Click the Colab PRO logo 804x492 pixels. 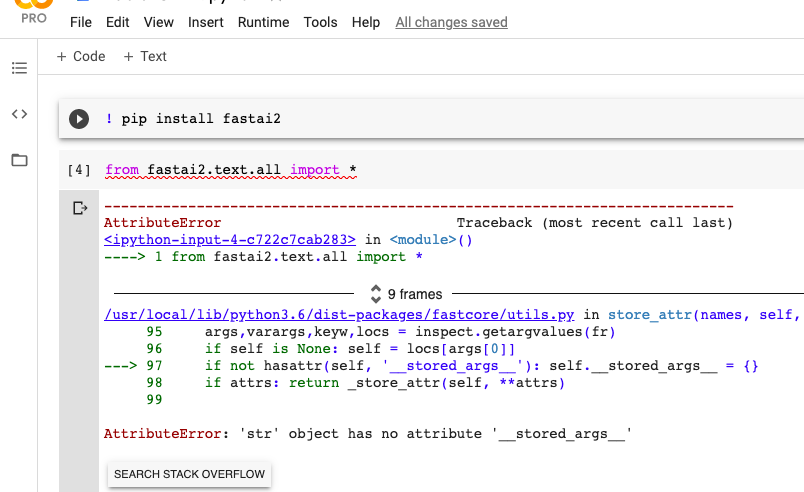pyautogui.click(x=34, y=11)
